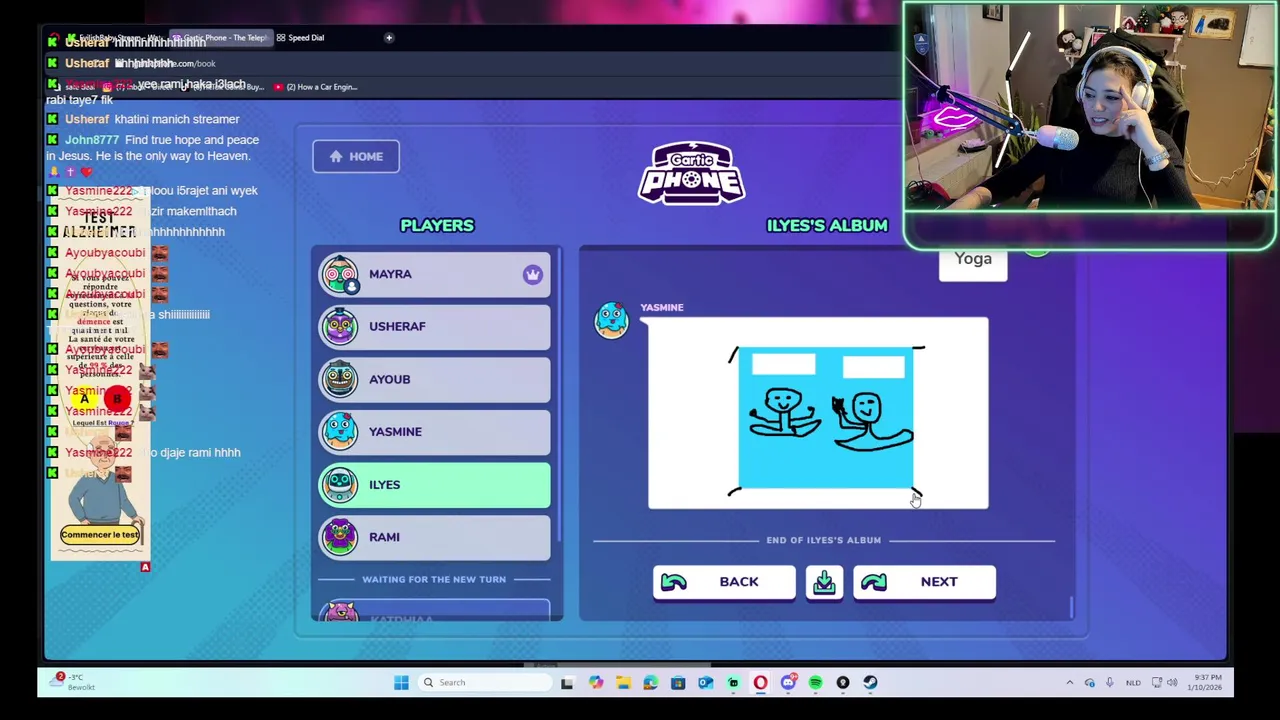This screenshot has width=1280, height=720.
Task: Click the Yoga prompt bubble
Action: pyautogui.click(x=973, y=259)
